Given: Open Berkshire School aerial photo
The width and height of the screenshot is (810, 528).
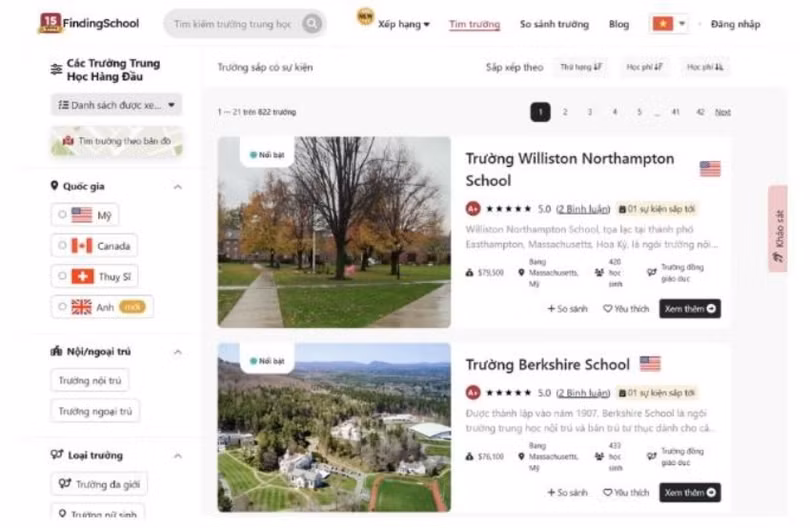Looking at the screenshot, I should point(334,427).
